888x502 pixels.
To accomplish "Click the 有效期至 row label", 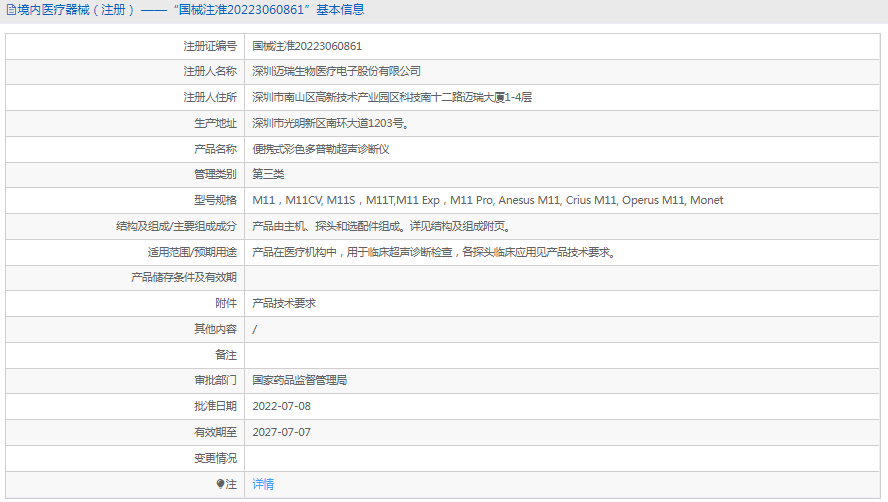I will point(215,432).
